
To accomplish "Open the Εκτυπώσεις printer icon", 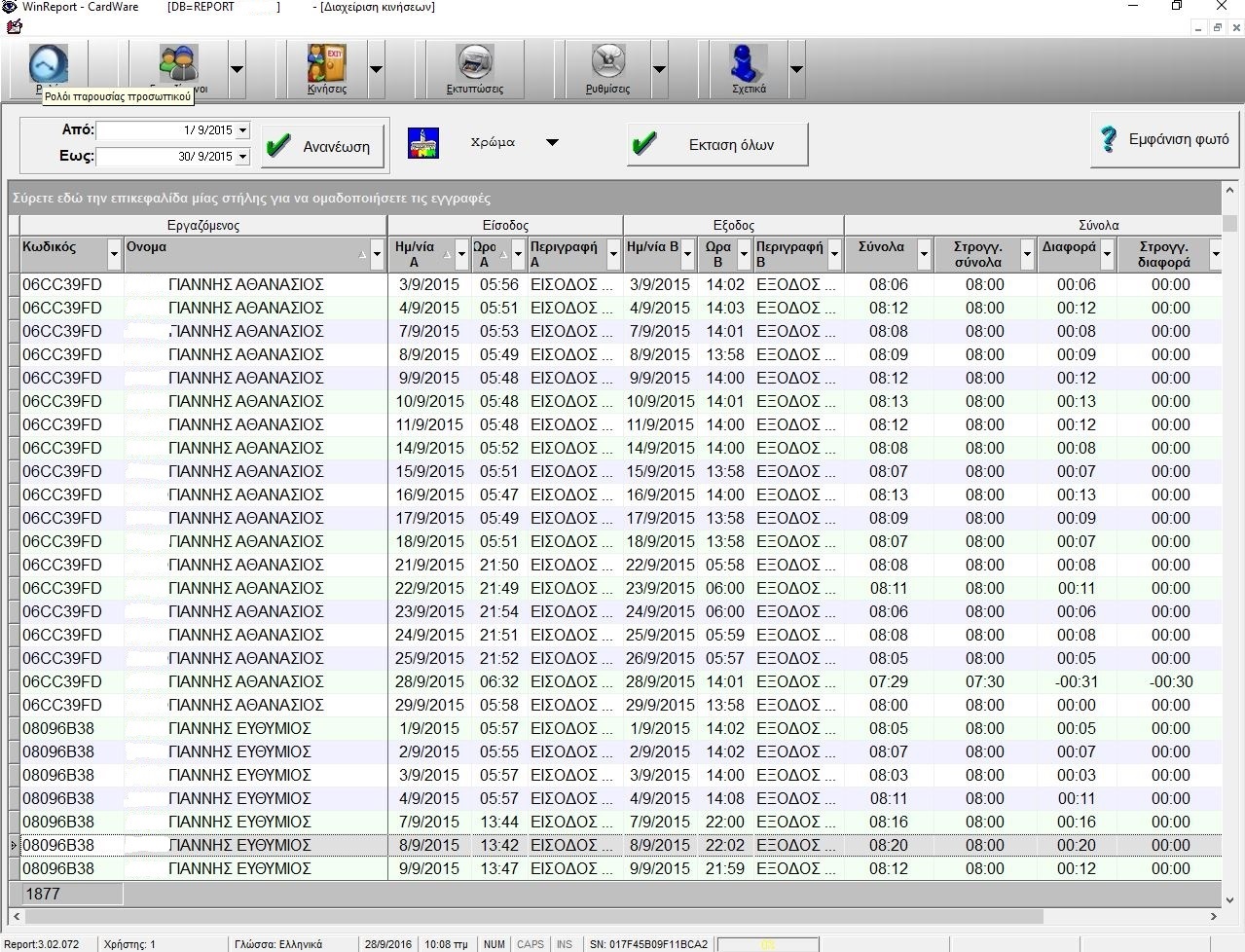I will 474,64.
